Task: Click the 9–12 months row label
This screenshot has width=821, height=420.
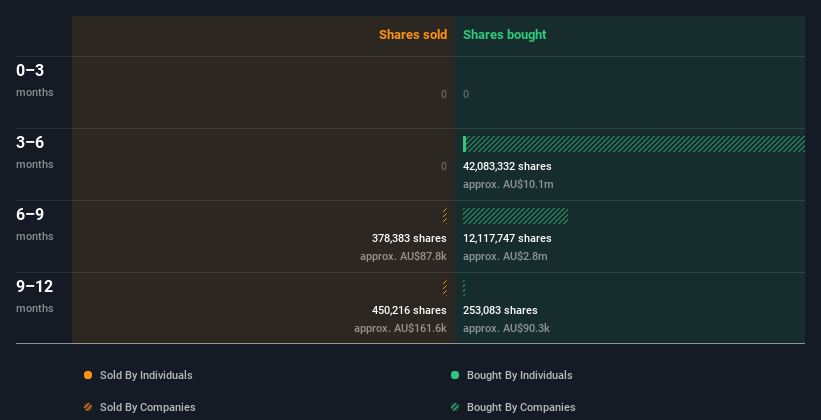Action: pos(35,296)
